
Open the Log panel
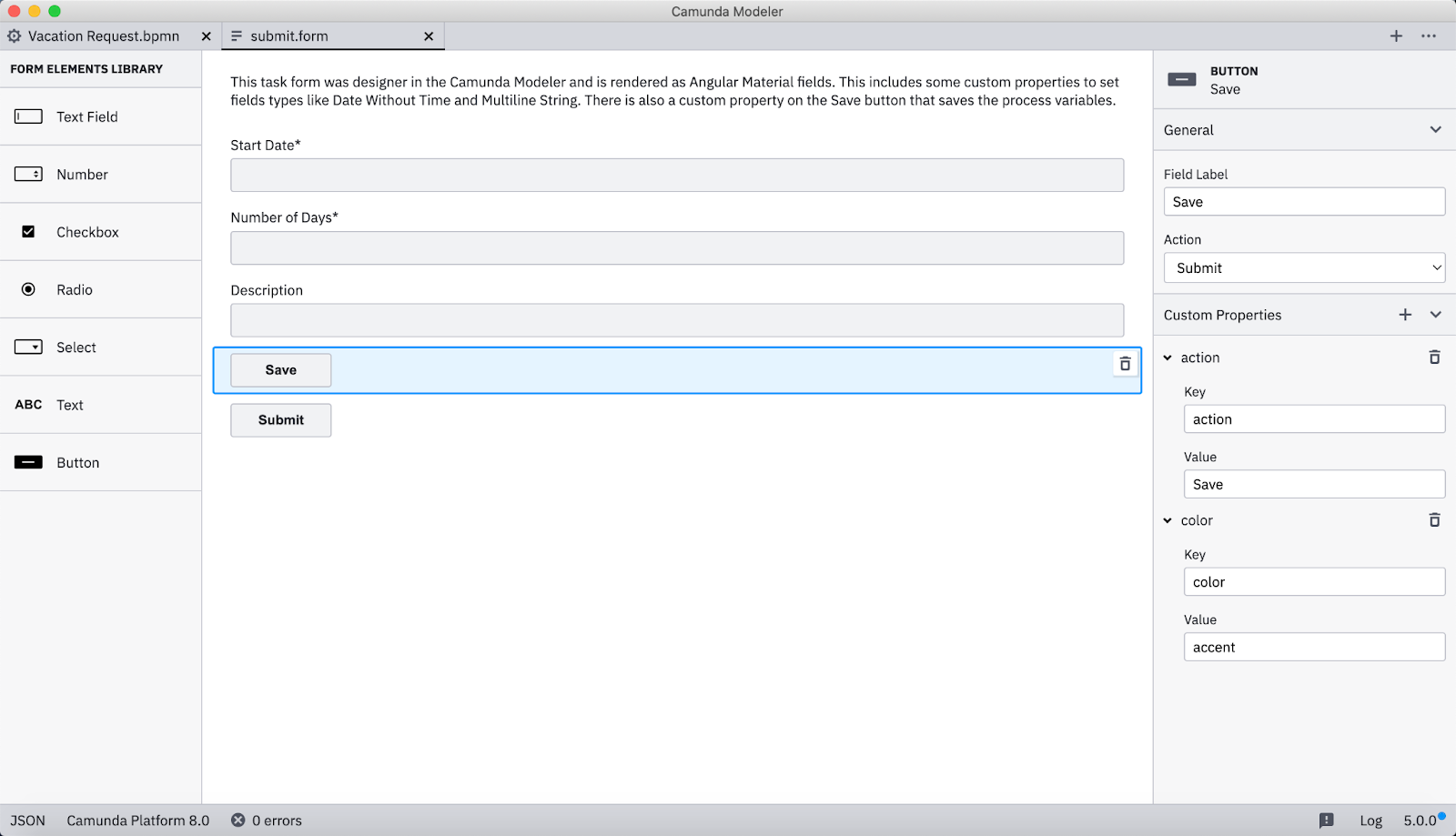pyautogui.click(x=1370, y=821)
